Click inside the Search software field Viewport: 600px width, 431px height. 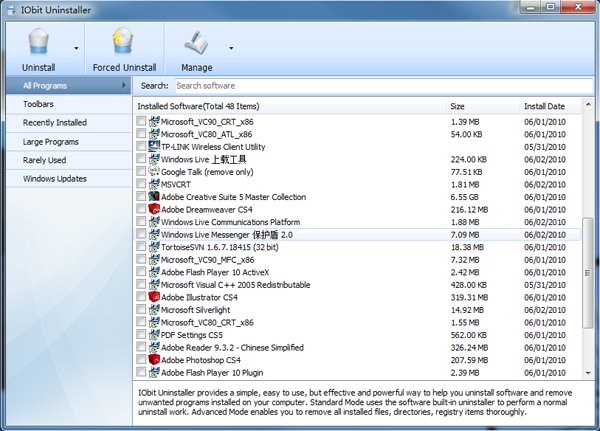tap(384, 86)
